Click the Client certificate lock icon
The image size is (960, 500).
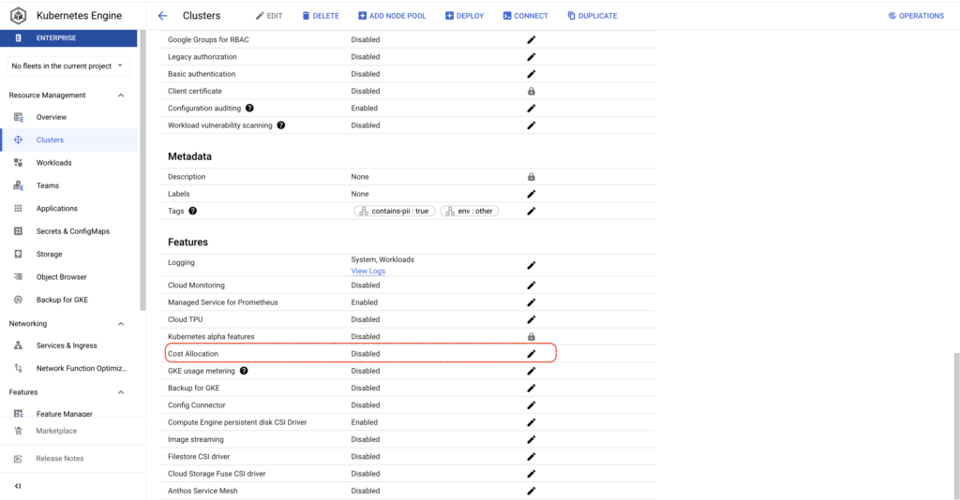click(531, 91)
